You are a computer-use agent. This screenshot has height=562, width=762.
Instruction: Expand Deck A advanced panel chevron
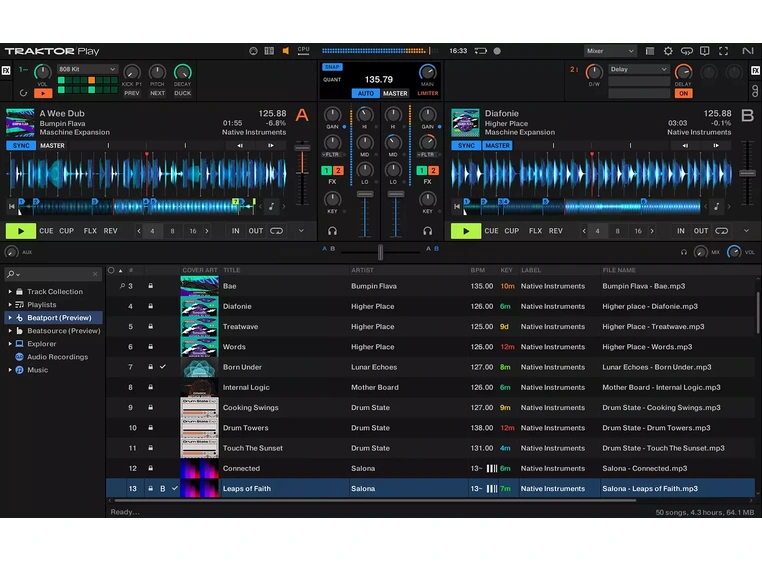301,231
